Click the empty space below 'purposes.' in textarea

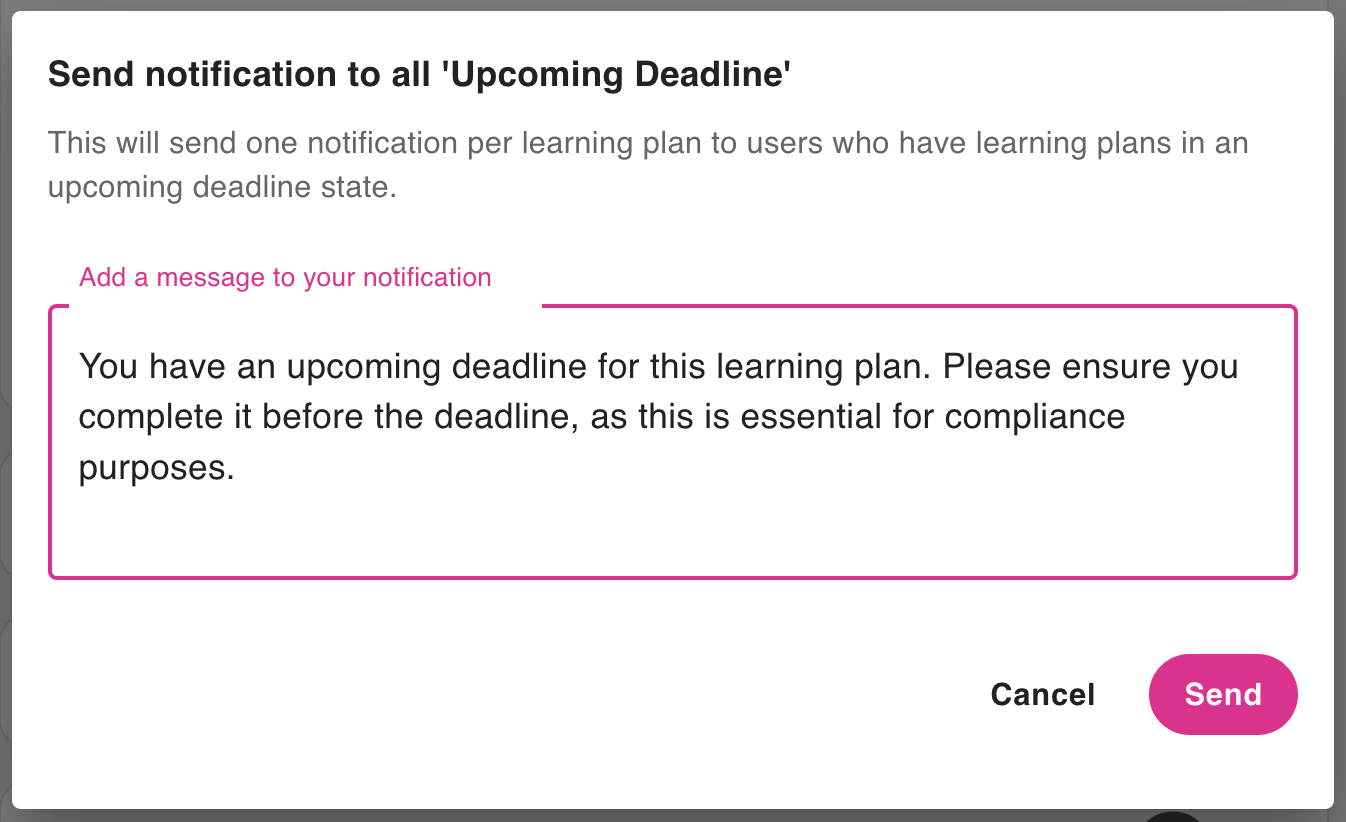[672, 530]
